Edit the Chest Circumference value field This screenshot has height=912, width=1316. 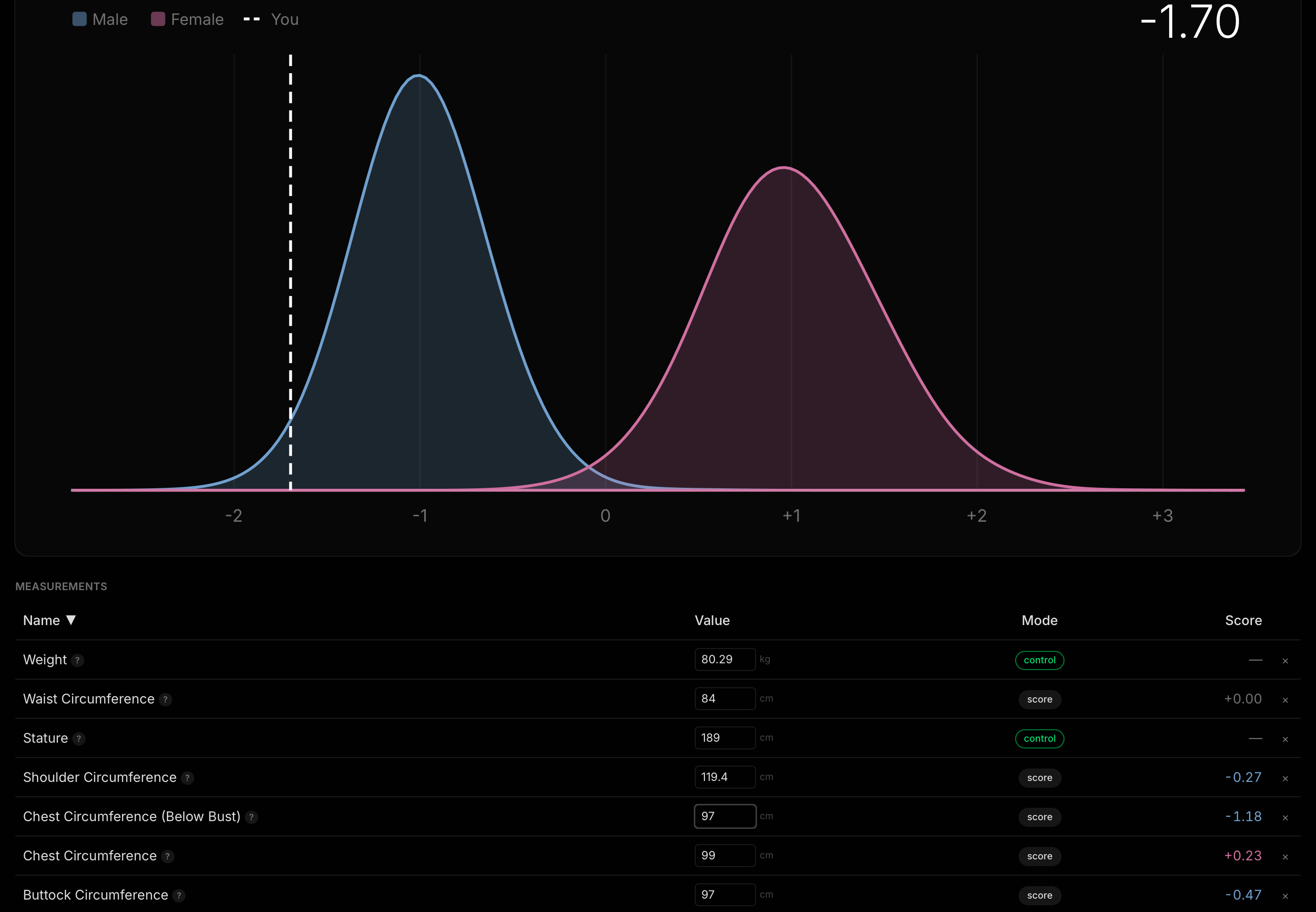click(x=724, y=856)
